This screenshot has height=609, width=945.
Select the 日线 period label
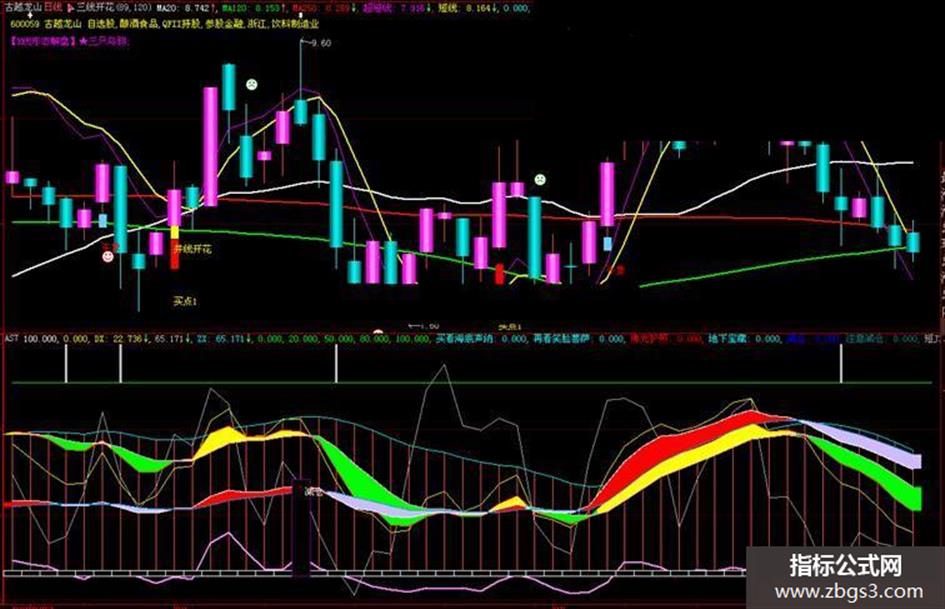coord(54,8)
